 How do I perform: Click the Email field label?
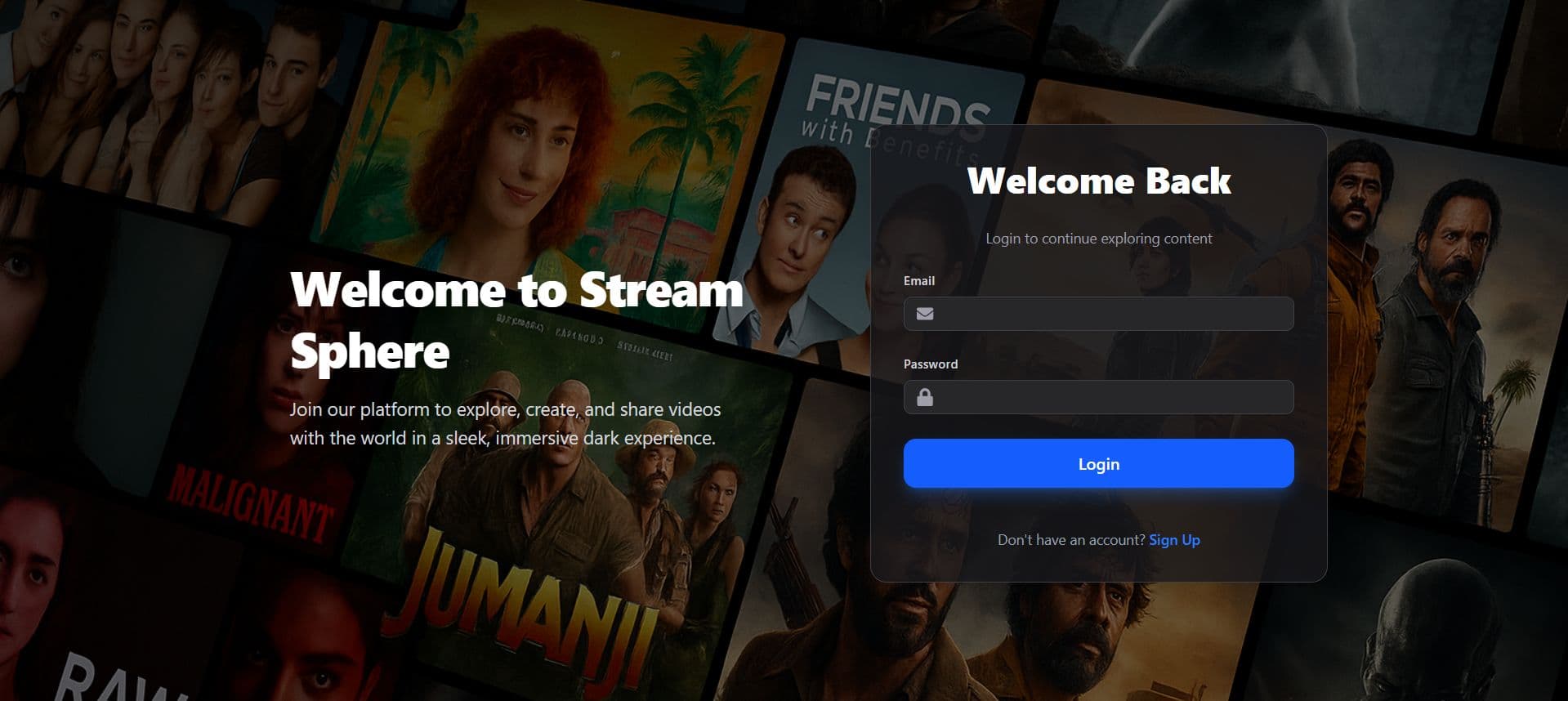point(919,280)
